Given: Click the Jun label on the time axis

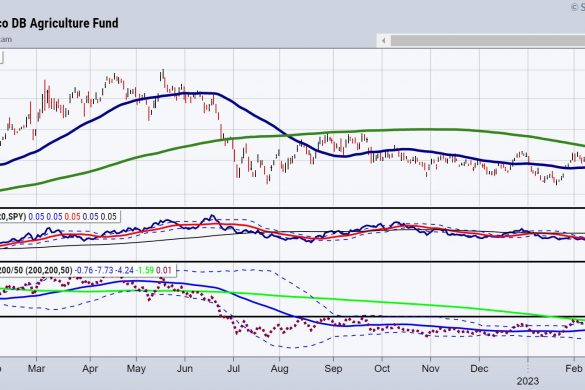Looking at the screenshot, I should coord(185,369).
